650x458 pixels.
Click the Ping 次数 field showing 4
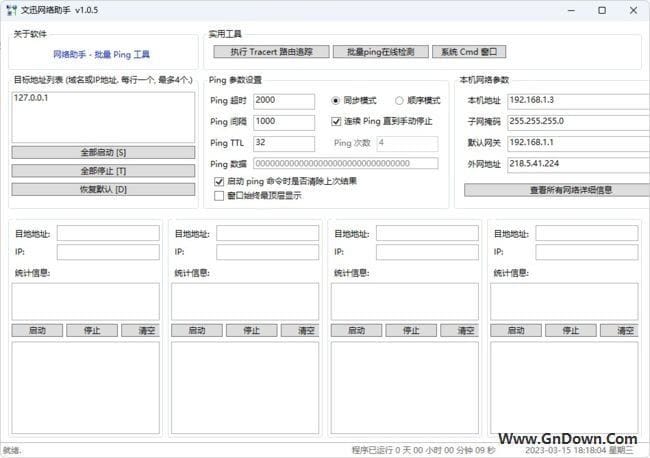pos(407,144)
